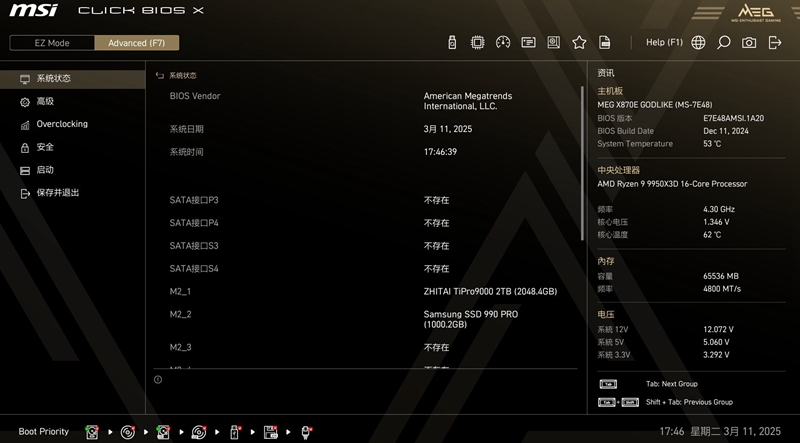Click the CPU chip icon in toolbar
Viewport: 800px width, 443px height.
point(478,43)
